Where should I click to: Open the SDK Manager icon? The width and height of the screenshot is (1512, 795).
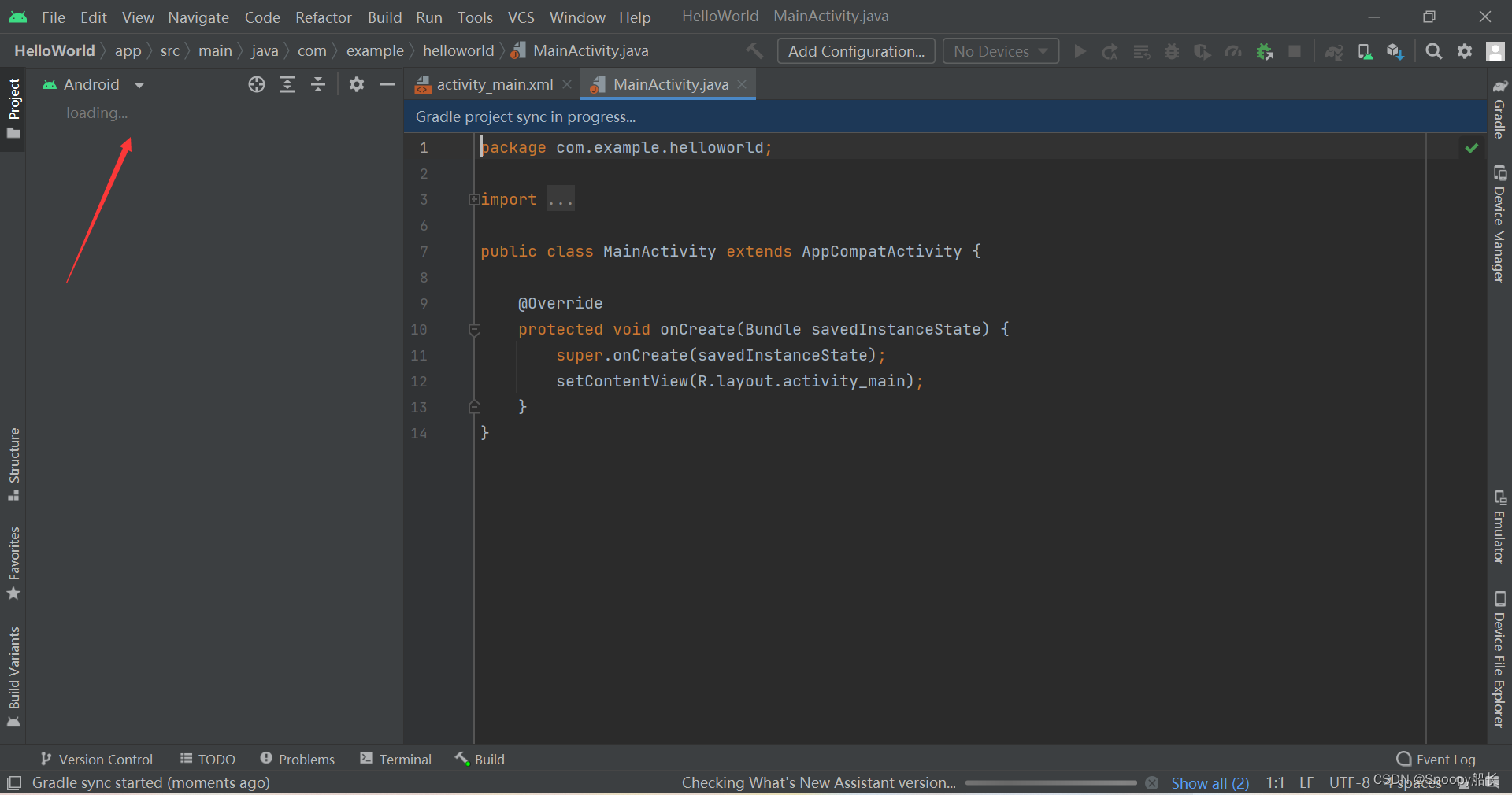pyautogui.click(x=1395, y=51)
